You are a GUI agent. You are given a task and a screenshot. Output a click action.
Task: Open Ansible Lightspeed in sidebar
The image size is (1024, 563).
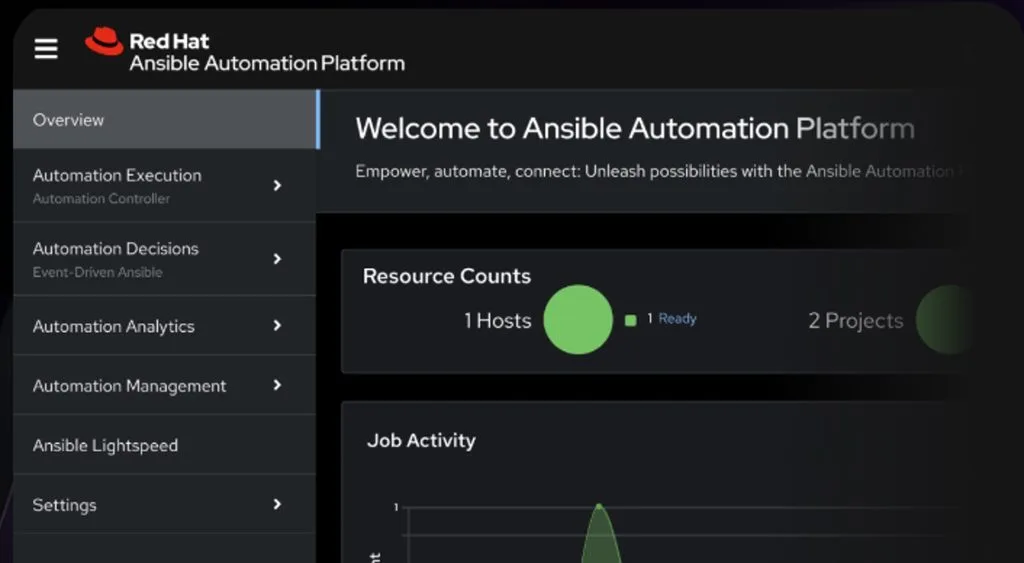pos(165,445)
